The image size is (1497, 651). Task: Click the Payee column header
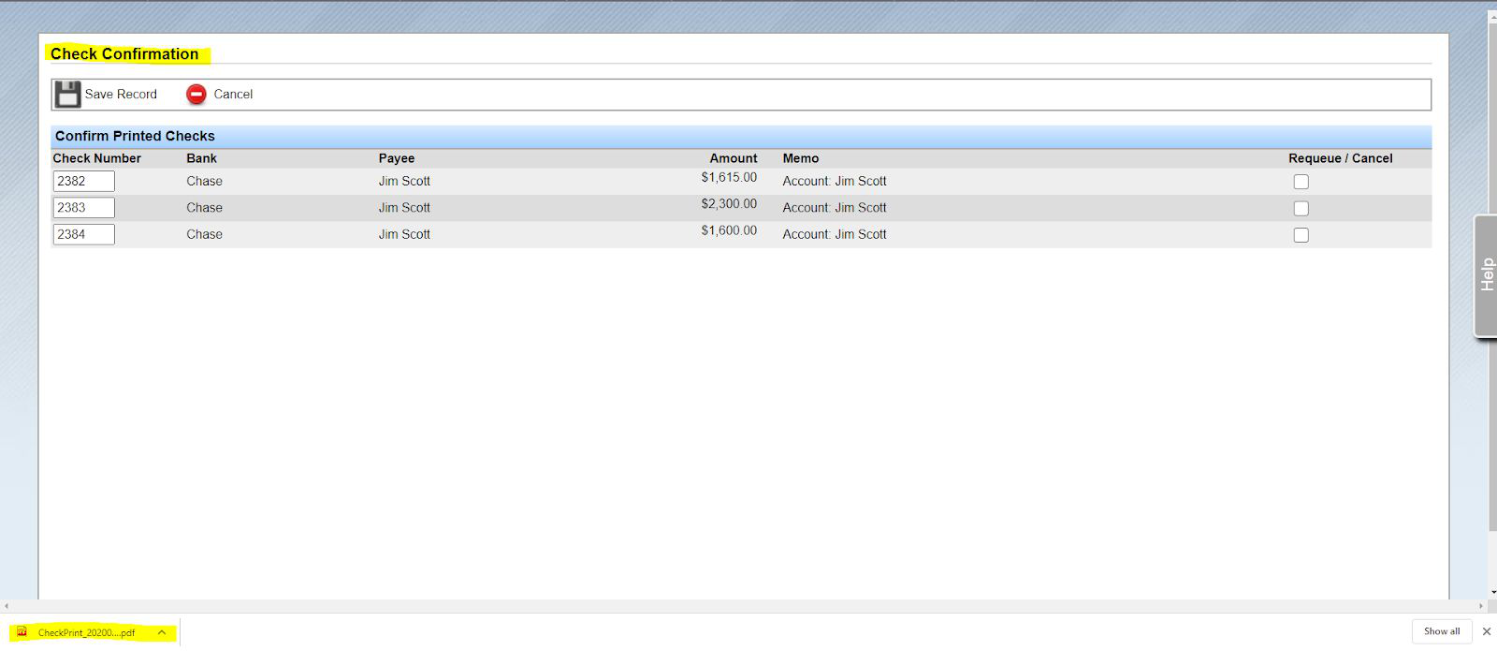[396, 158]
